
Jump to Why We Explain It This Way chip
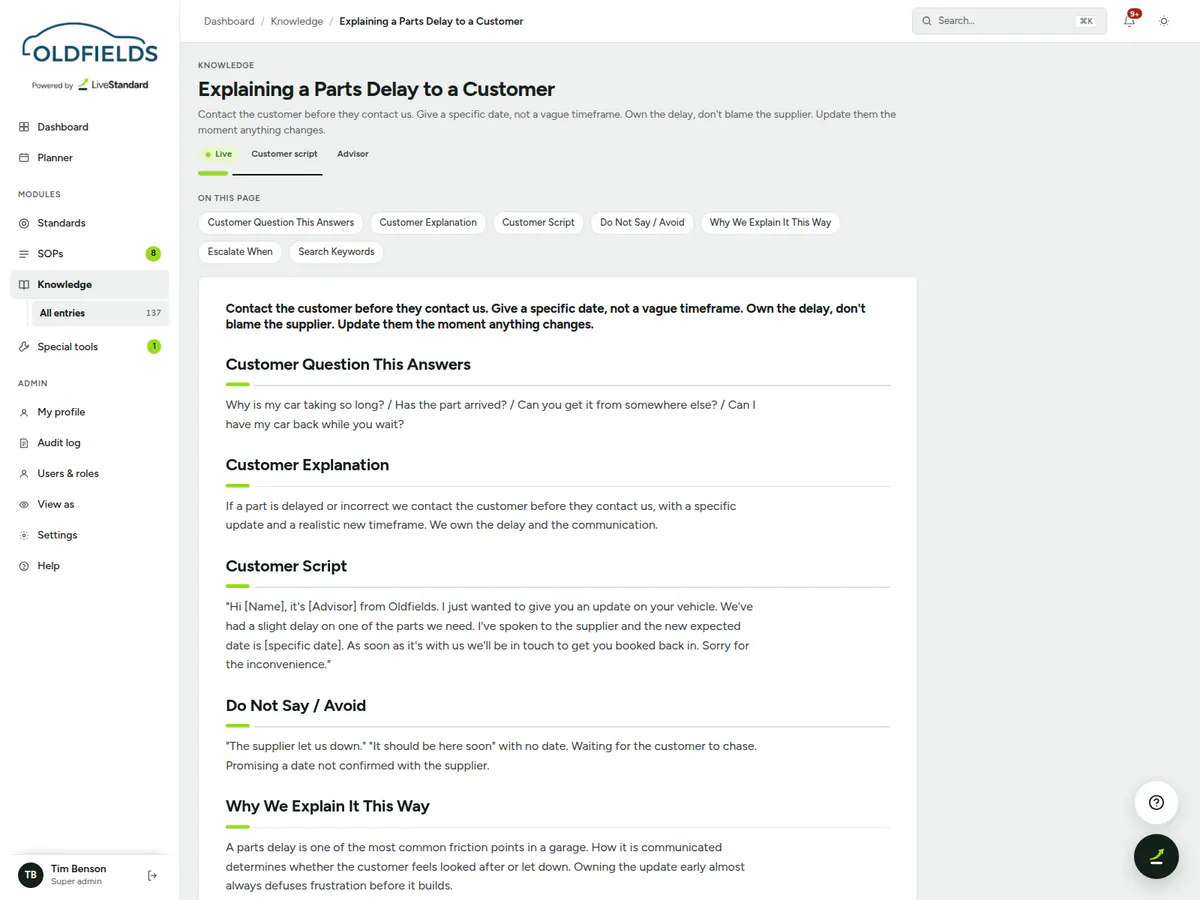(x=770, y=223)
